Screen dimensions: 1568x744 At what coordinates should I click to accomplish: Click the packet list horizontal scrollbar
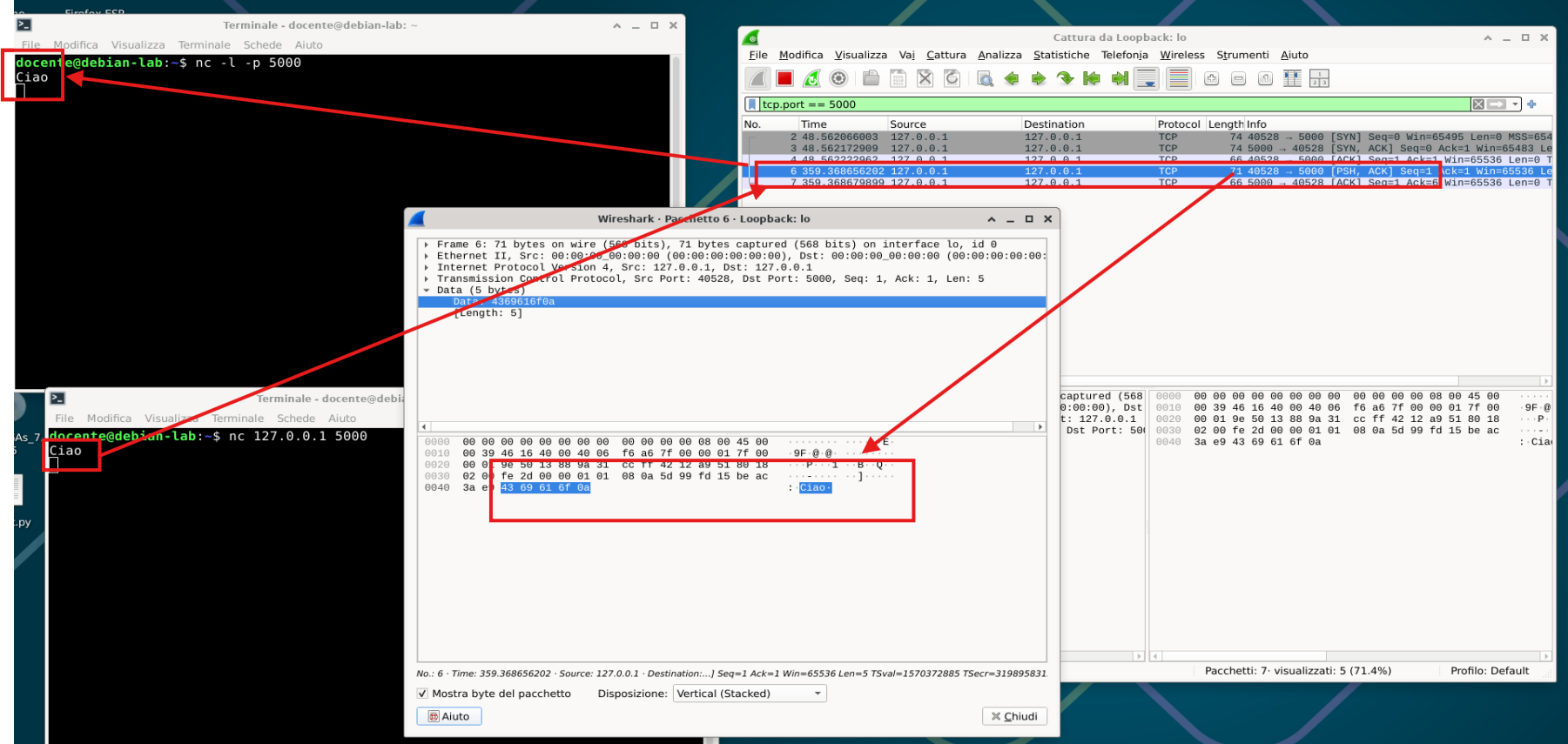pos(1148,381)
